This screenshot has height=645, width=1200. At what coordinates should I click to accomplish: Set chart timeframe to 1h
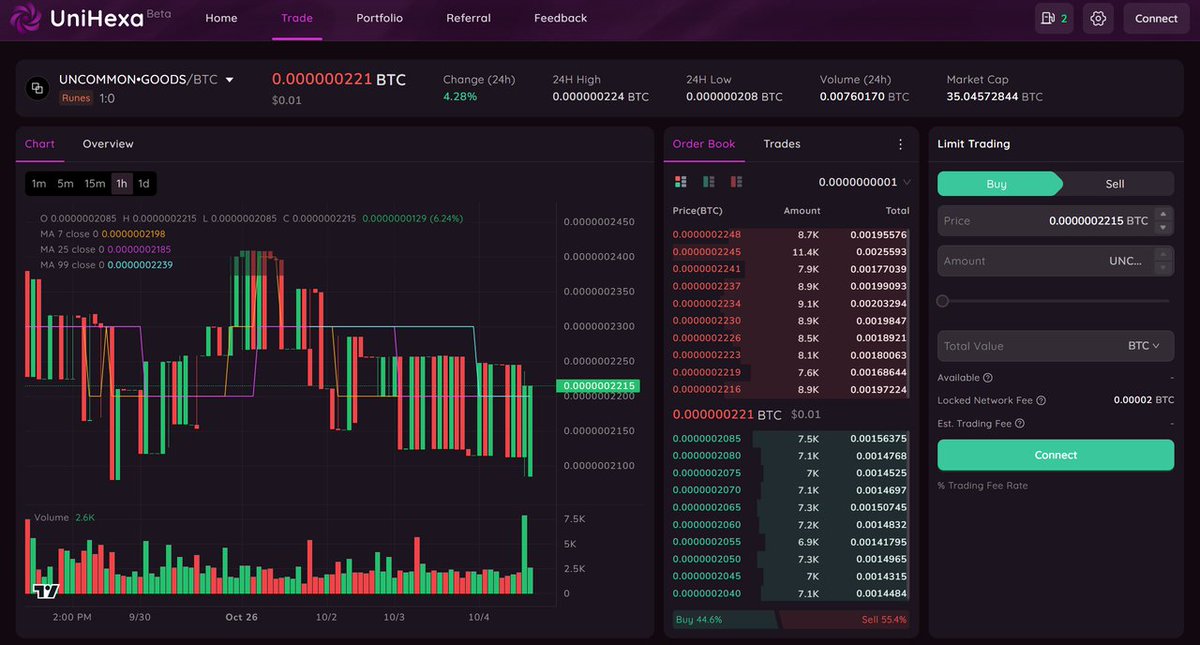click(x=122, y=184)
